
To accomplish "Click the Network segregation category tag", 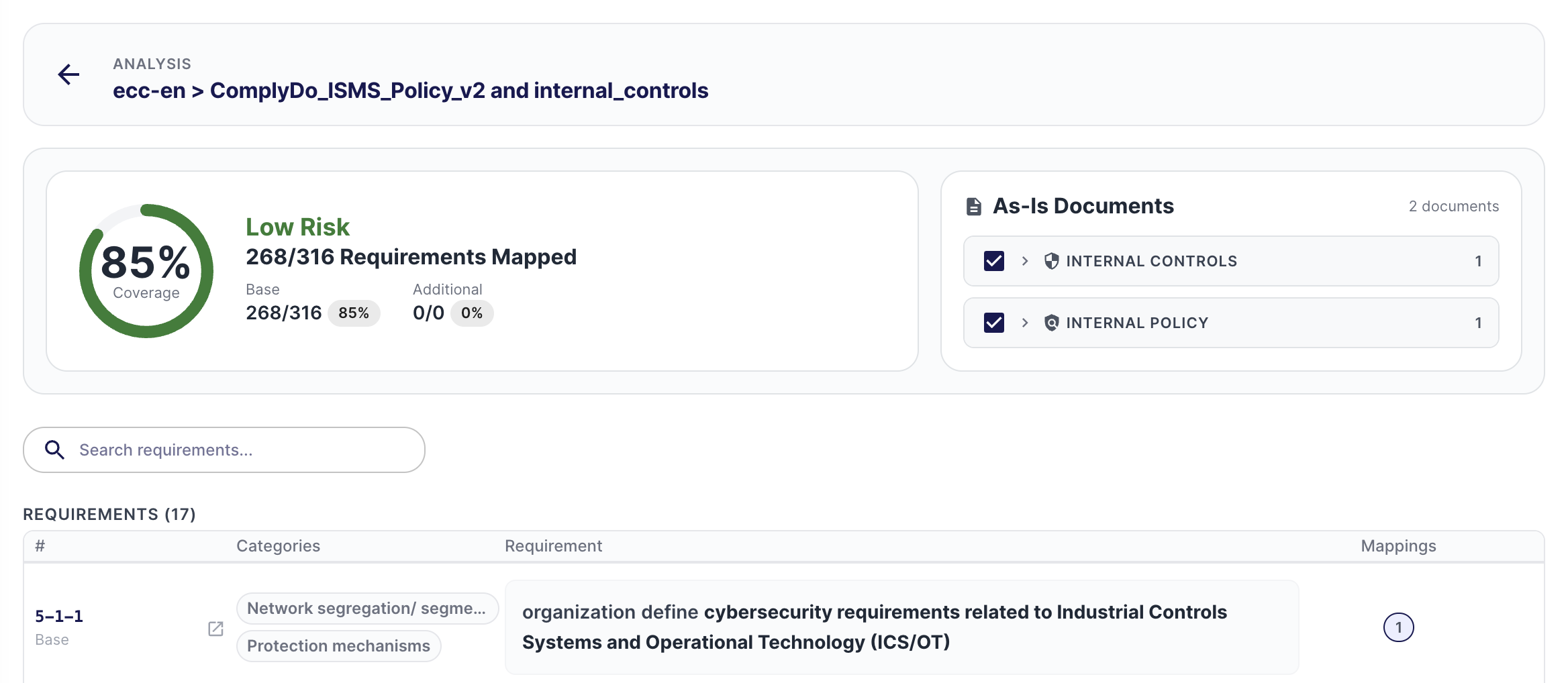I will tap(366, 609).
